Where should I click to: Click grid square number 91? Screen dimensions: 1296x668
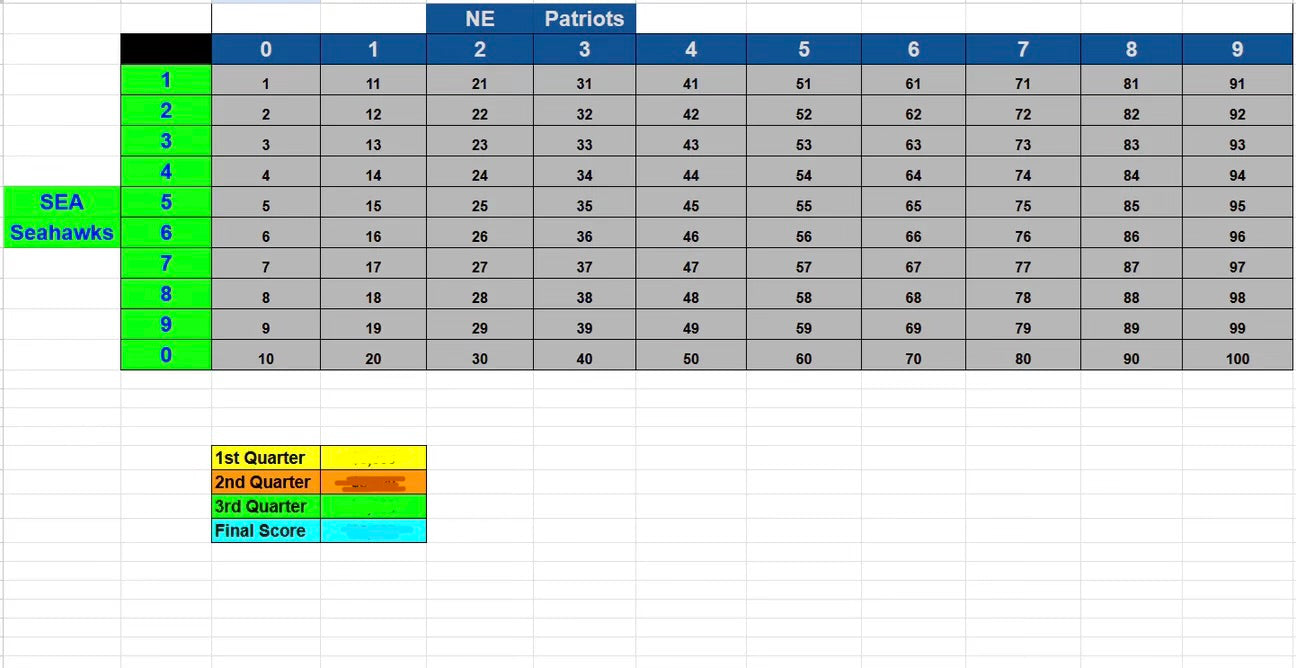click(1237, 84)
